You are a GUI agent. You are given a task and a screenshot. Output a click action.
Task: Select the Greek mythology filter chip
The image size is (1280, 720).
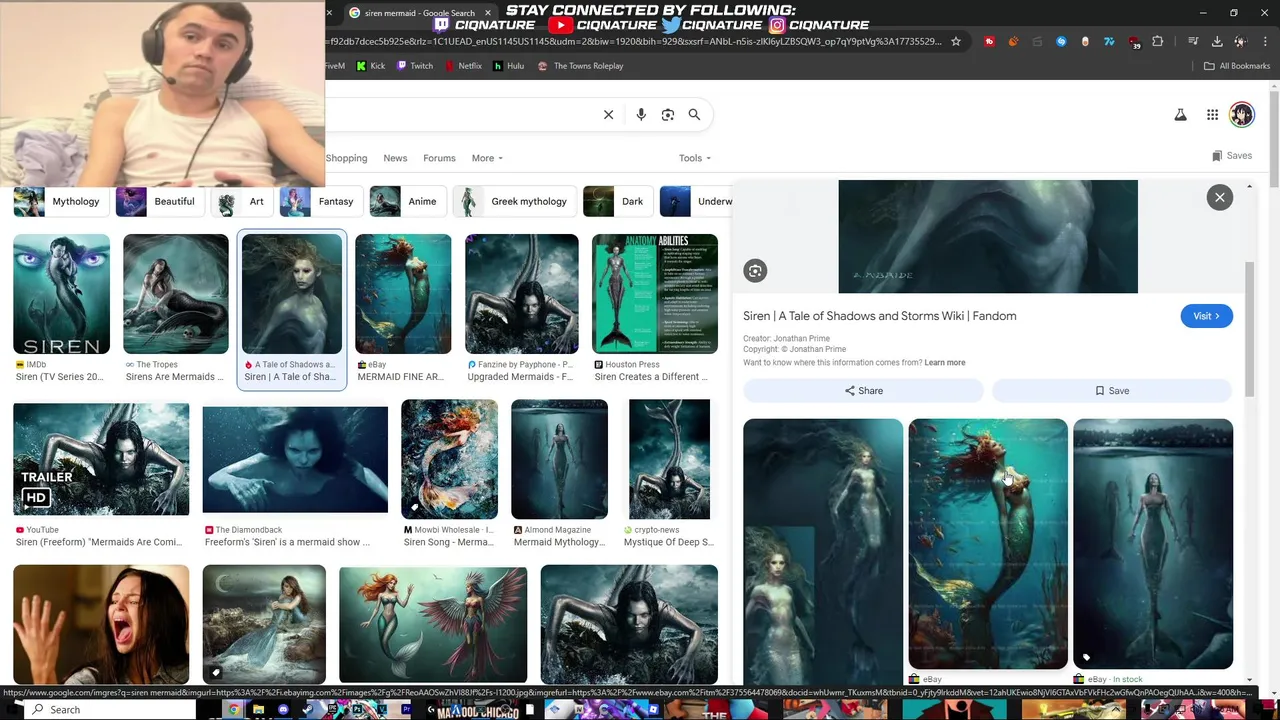[514, 201]
